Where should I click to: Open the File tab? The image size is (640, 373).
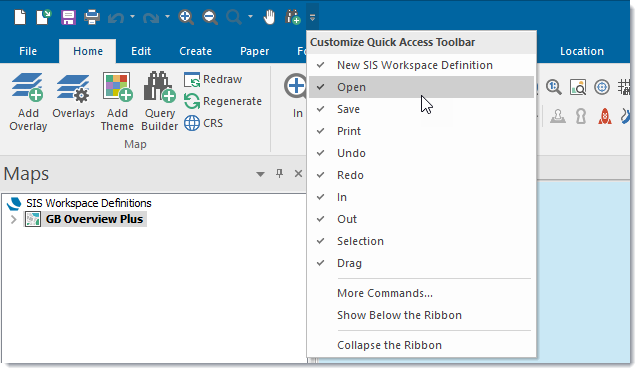[x=28, y=51]
